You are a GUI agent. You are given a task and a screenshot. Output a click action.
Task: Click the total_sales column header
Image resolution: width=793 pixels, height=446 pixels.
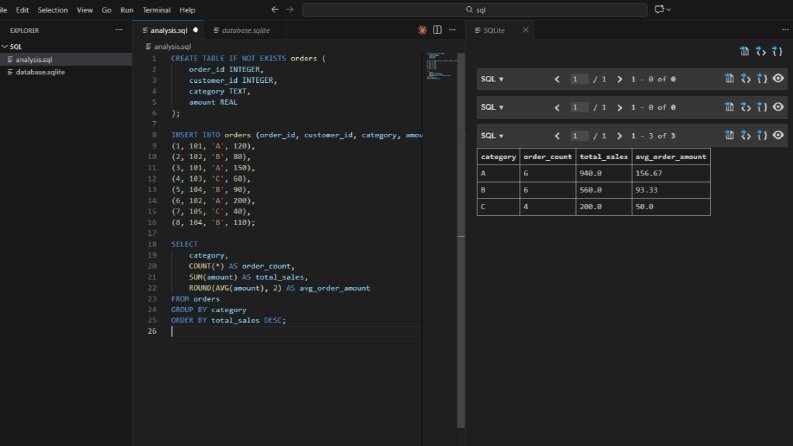click(604, 157)
